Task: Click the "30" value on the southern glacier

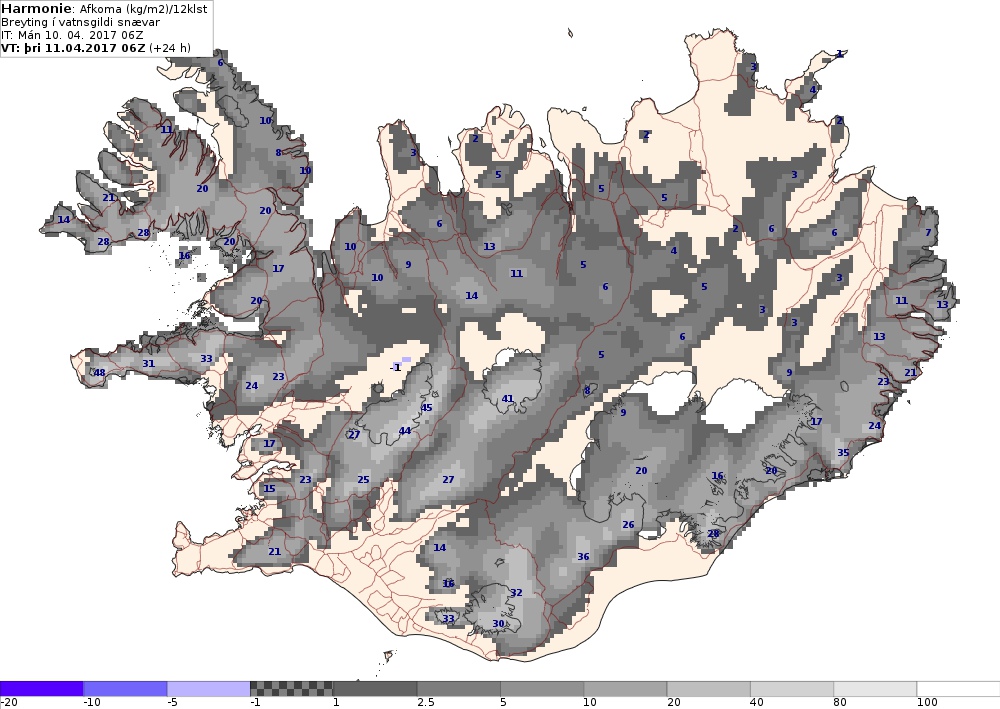Action: pyautogui.click(x=498, y=624)
